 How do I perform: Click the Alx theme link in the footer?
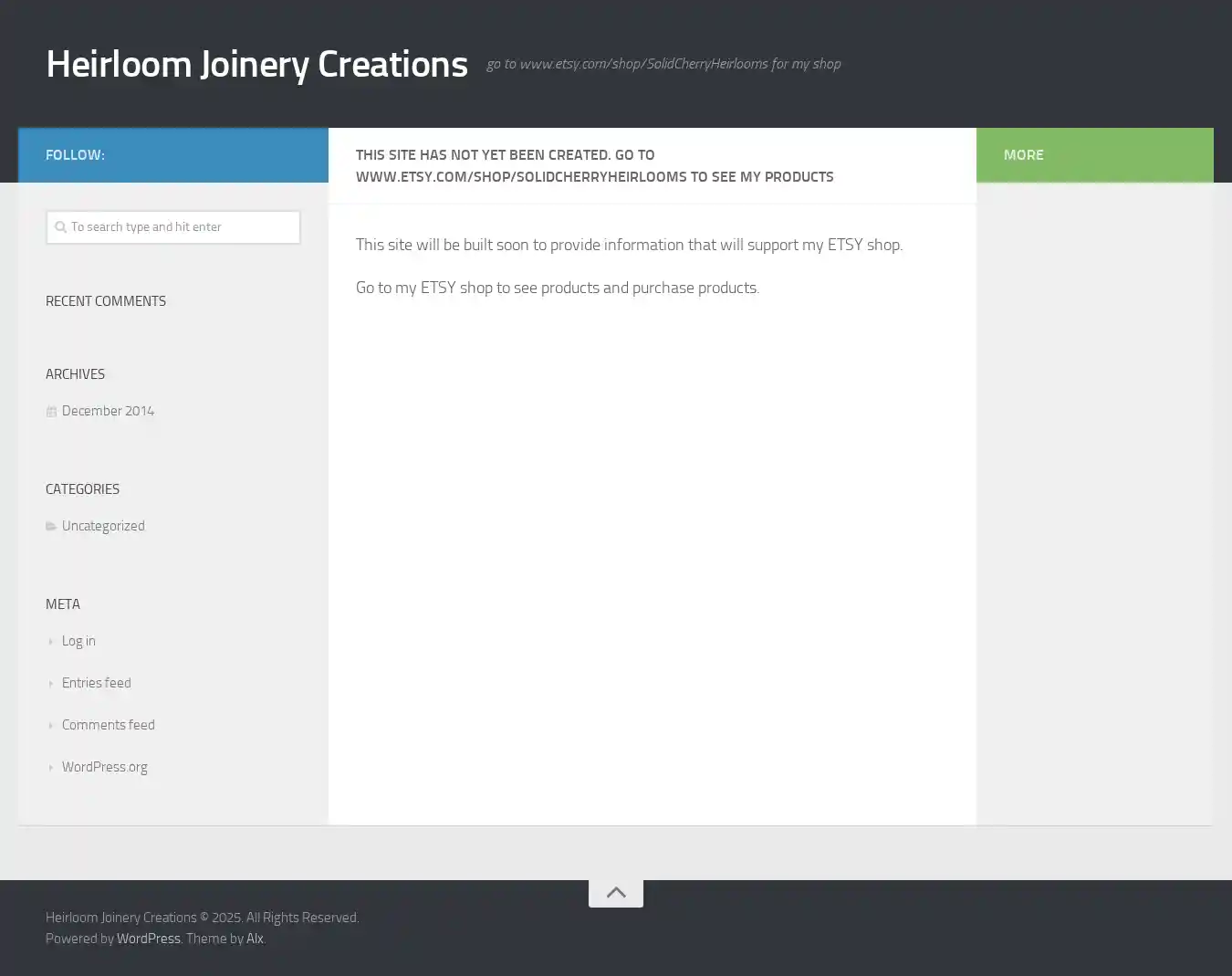255,939
